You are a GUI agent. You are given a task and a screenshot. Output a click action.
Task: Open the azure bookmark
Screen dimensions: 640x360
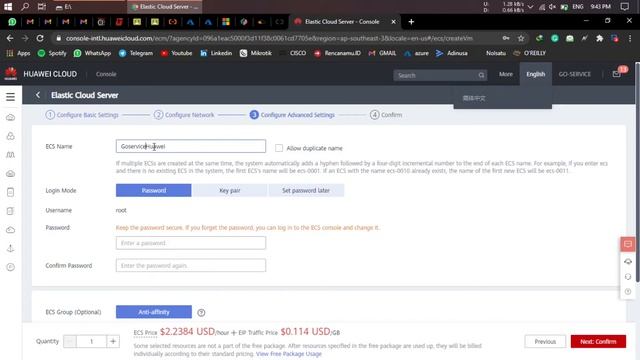(x=416, y=53)
